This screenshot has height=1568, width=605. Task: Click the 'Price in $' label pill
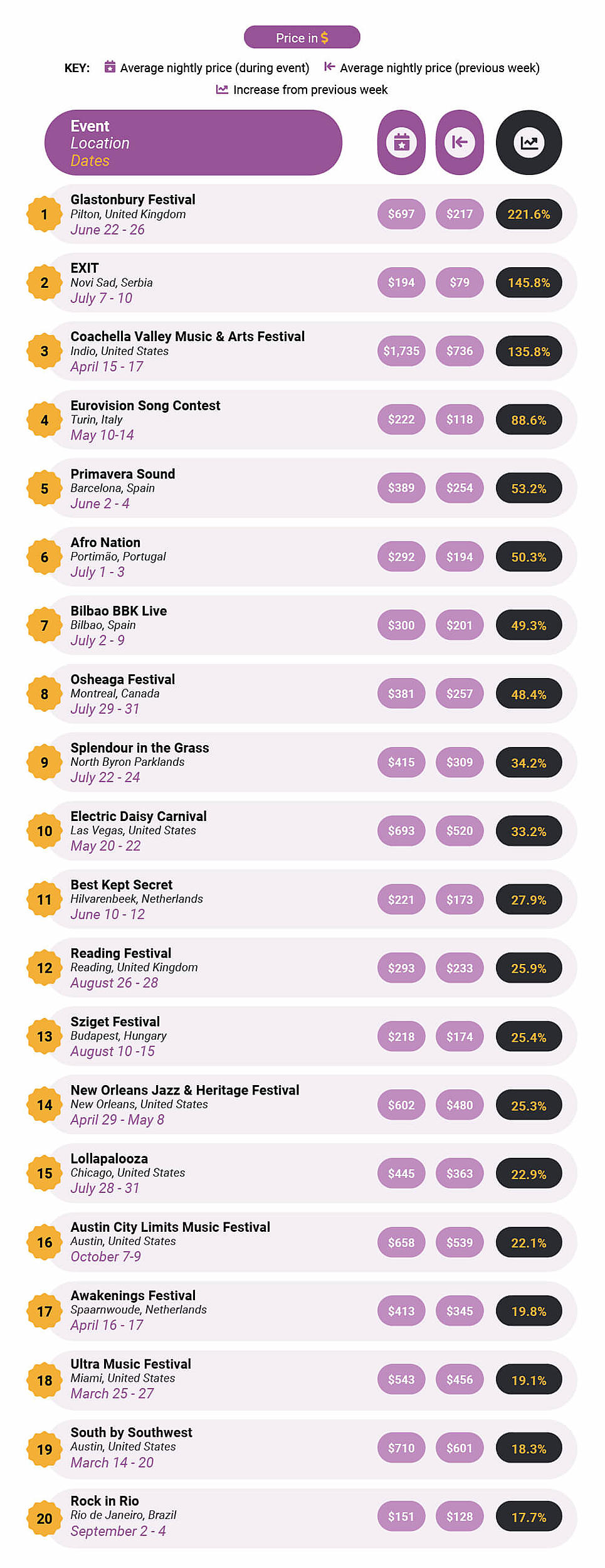click(302, 38)
